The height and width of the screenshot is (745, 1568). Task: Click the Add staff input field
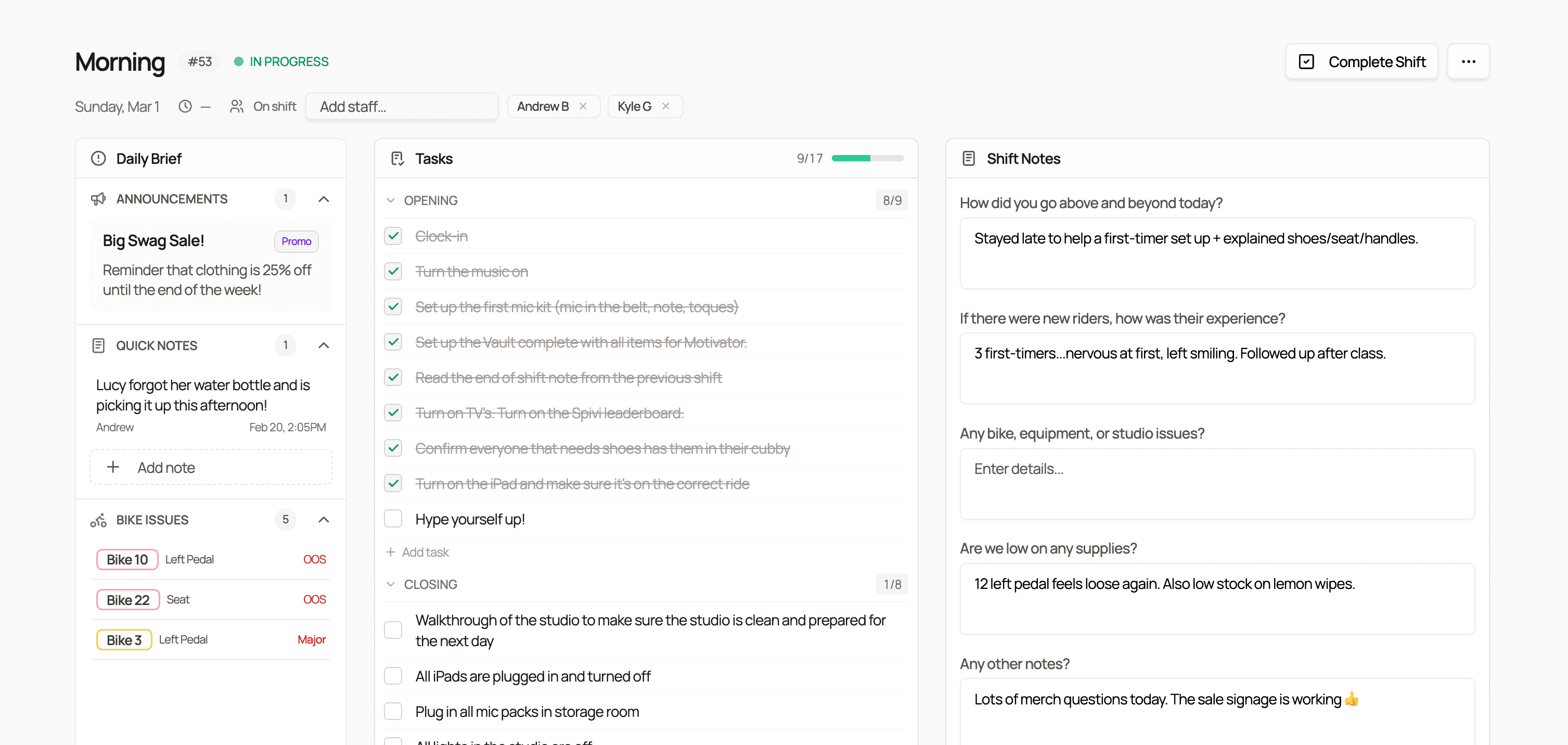click(402, 106)
